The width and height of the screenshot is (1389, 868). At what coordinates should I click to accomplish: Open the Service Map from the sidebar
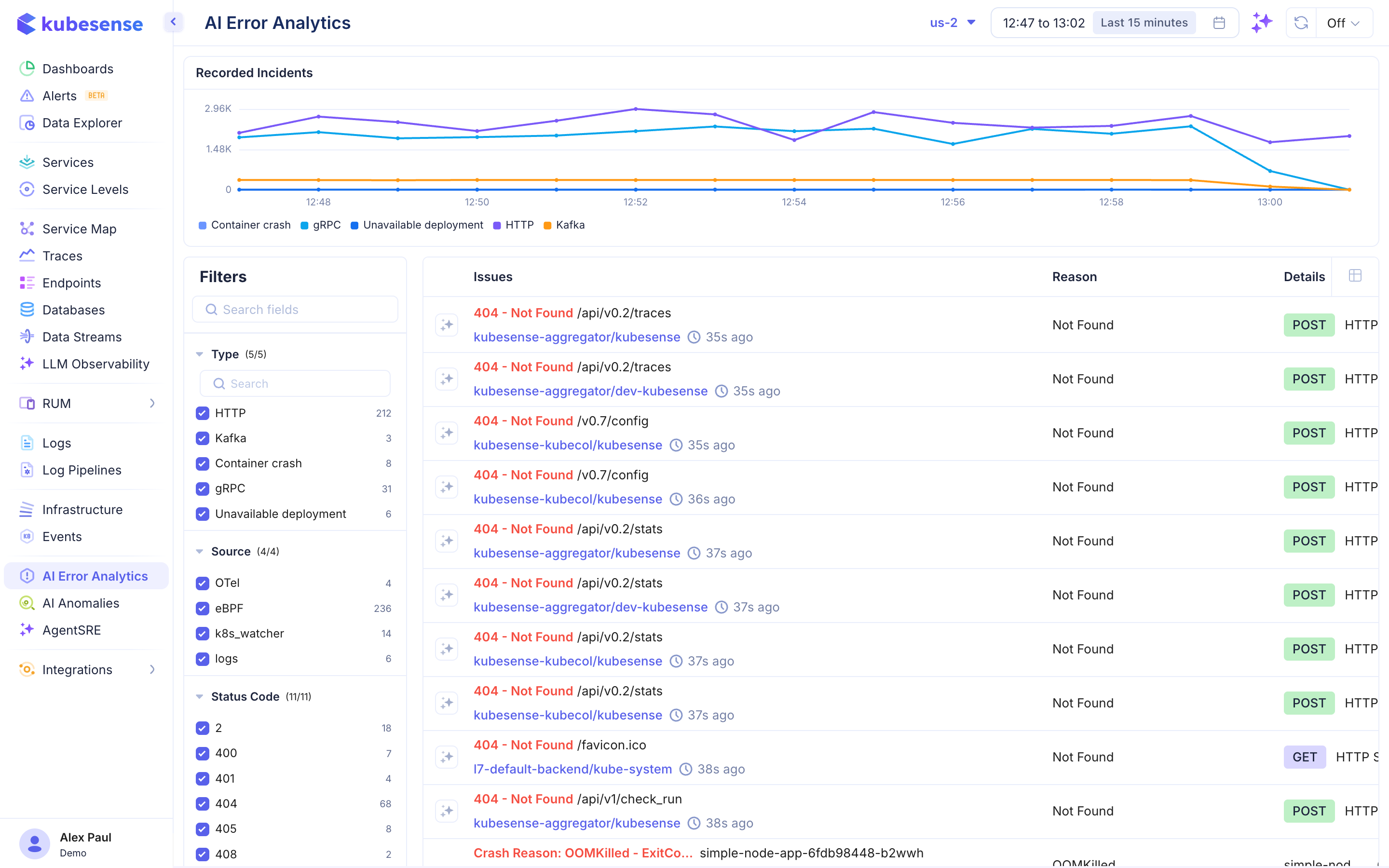(x=79, y=229)
